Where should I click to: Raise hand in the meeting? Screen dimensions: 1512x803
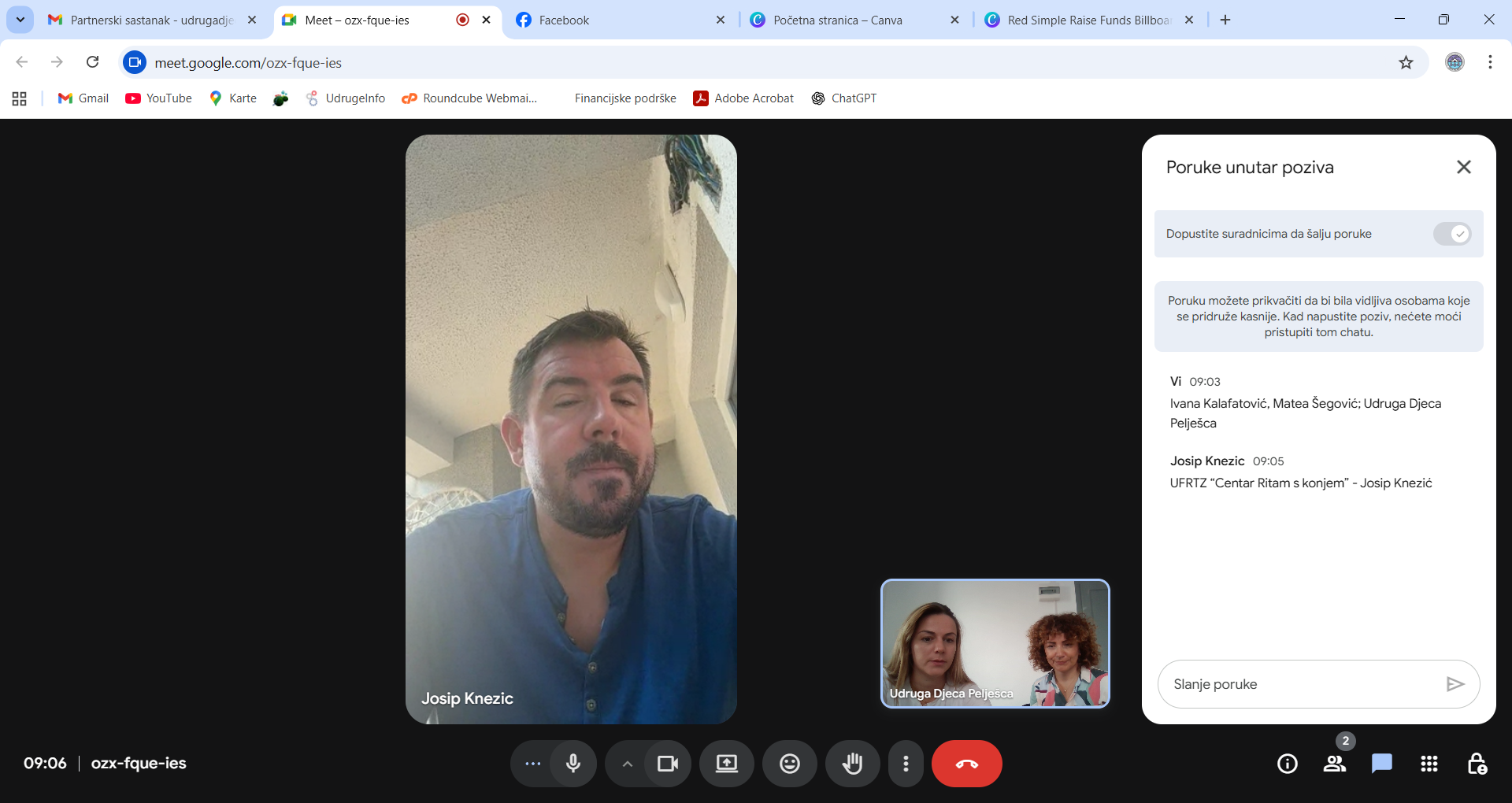click(x=852, y=764)
